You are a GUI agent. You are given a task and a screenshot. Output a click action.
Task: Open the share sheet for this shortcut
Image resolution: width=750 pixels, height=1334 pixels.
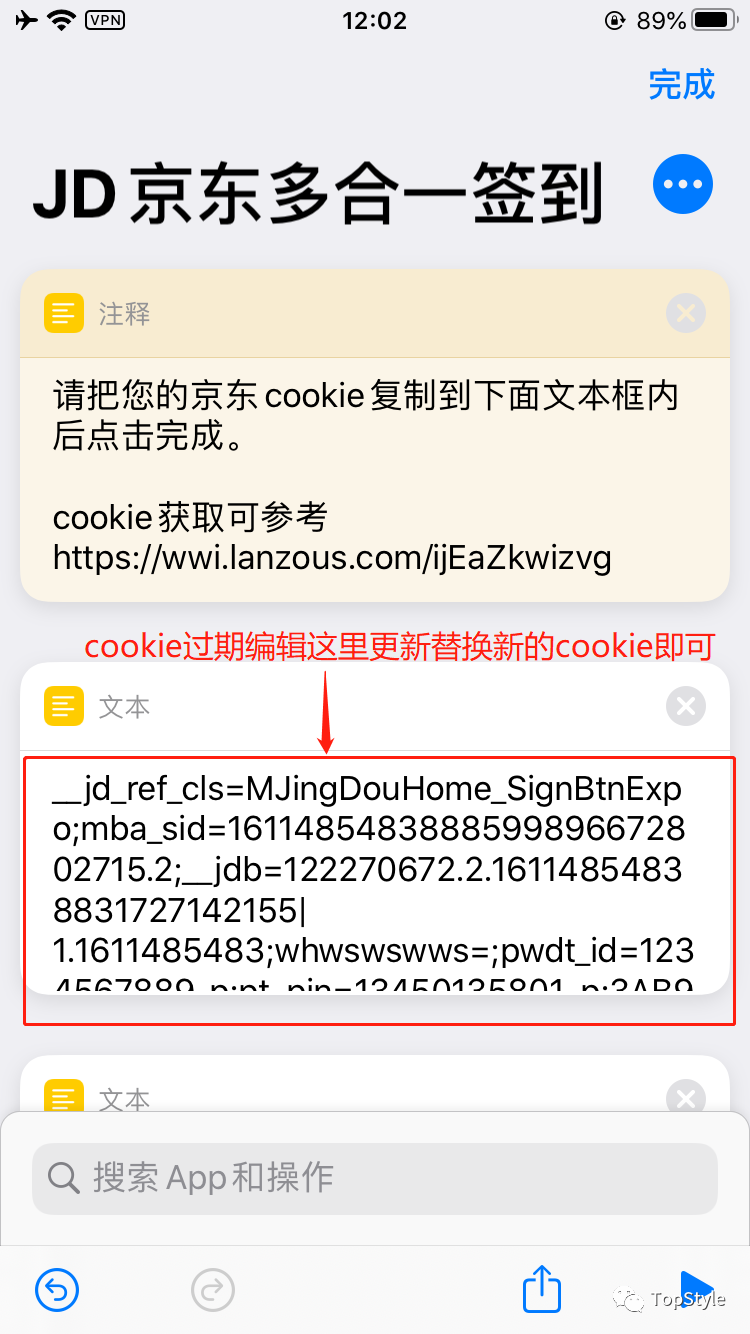[542, 1287]
